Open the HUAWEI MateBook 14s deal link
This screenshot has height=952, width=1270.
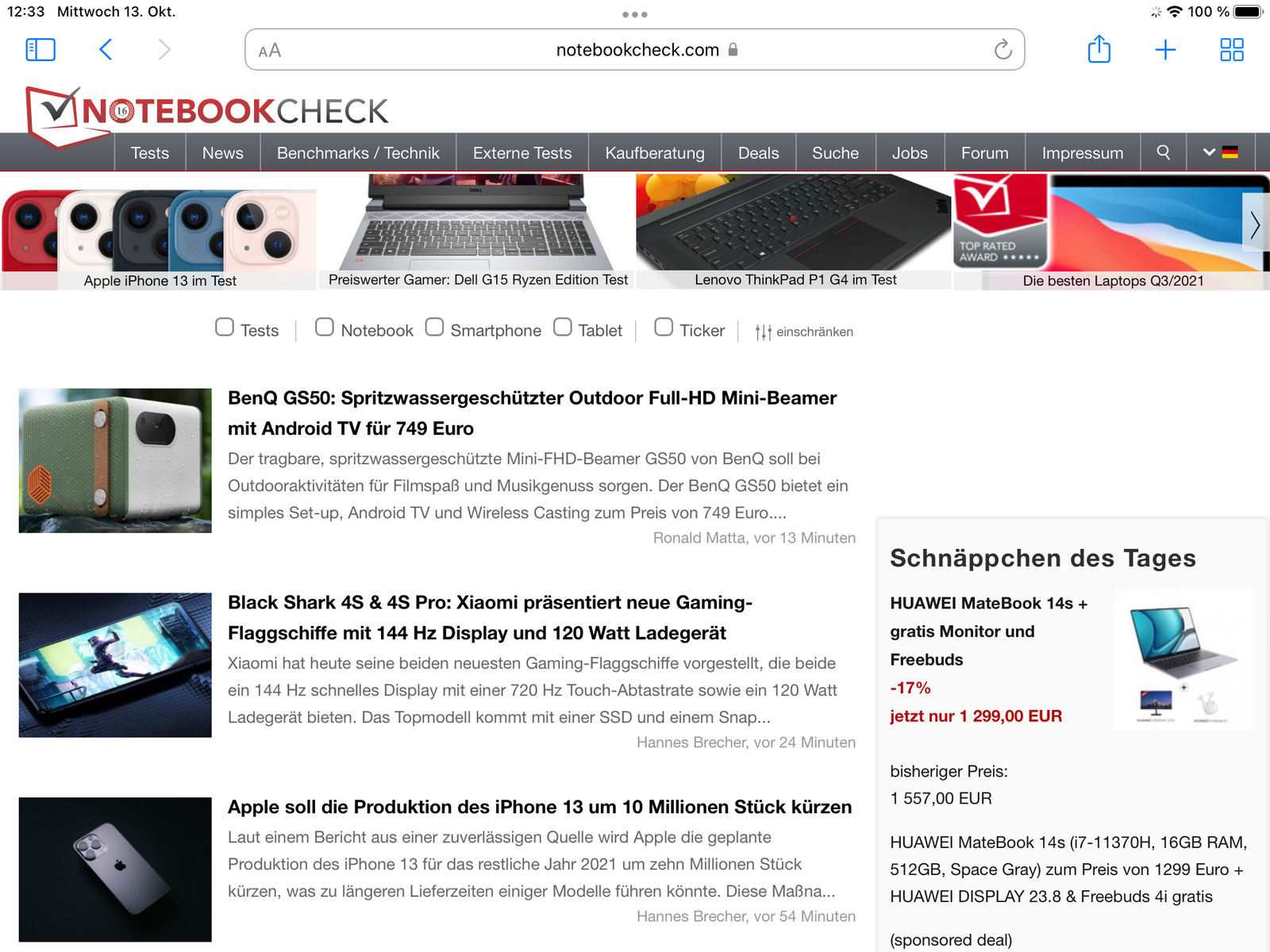click(989, 631)
